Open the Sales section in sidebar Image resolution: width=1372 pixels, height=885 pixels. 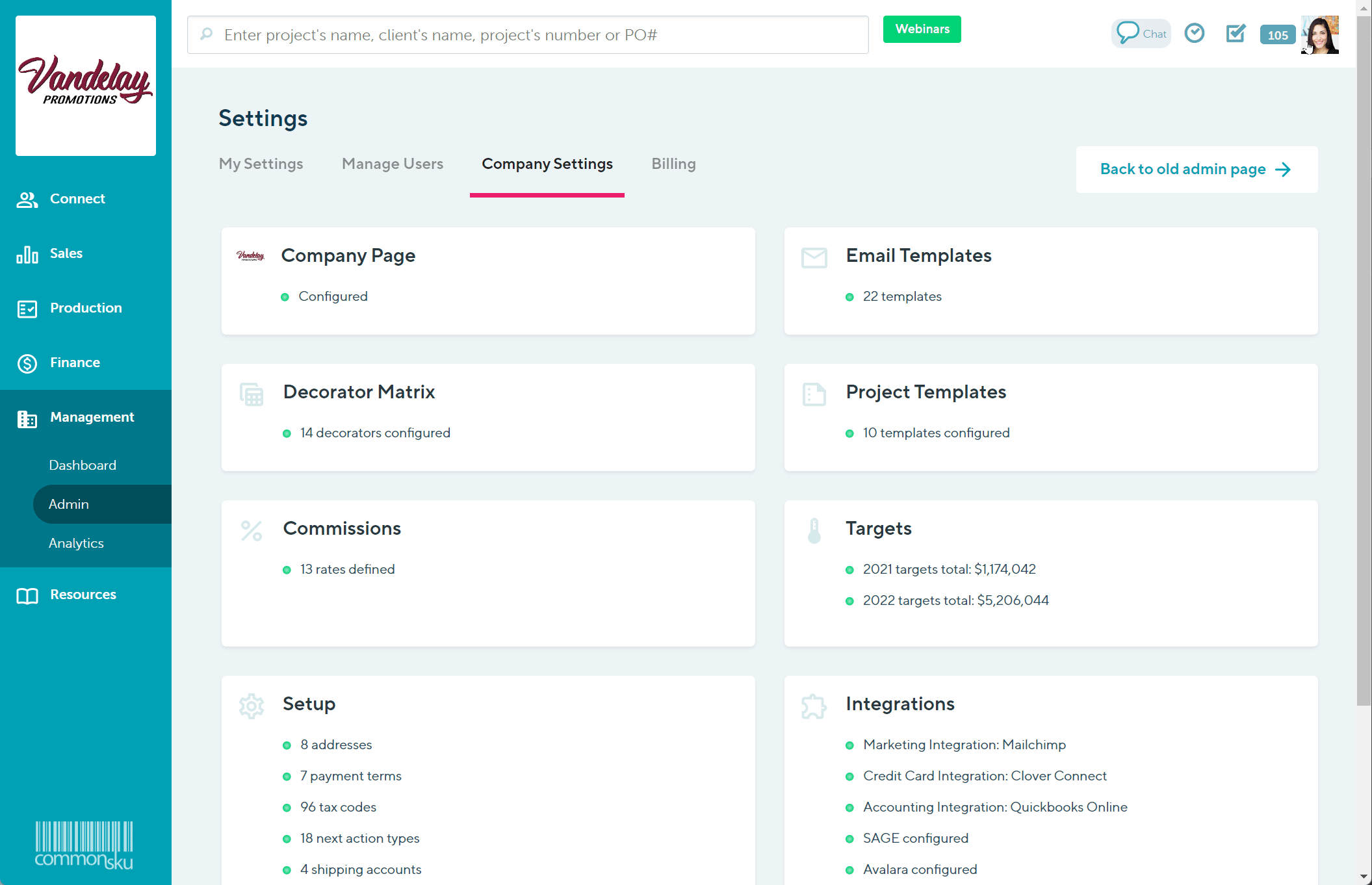point(66,253)
